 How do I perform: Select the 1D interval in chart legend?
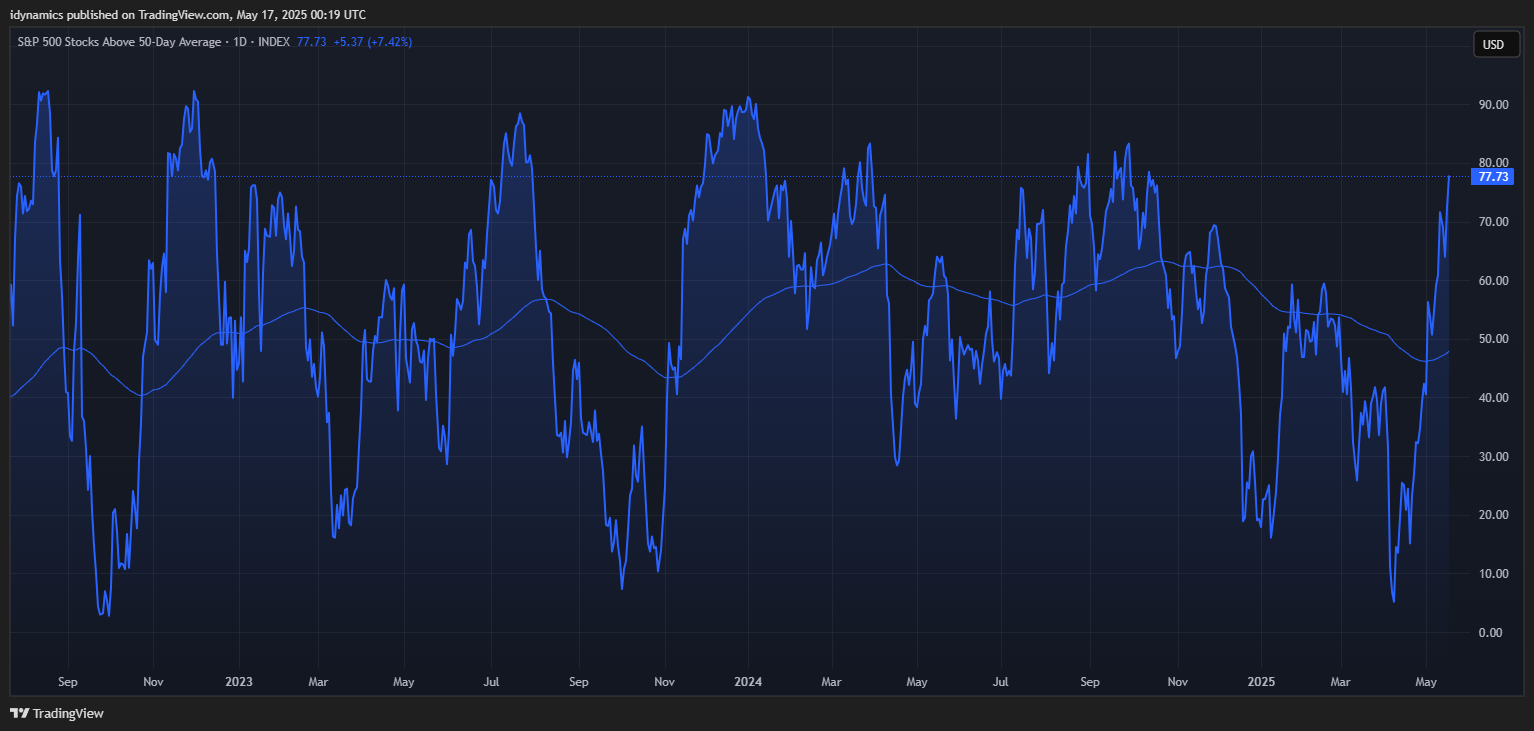(x=239, y=42)
